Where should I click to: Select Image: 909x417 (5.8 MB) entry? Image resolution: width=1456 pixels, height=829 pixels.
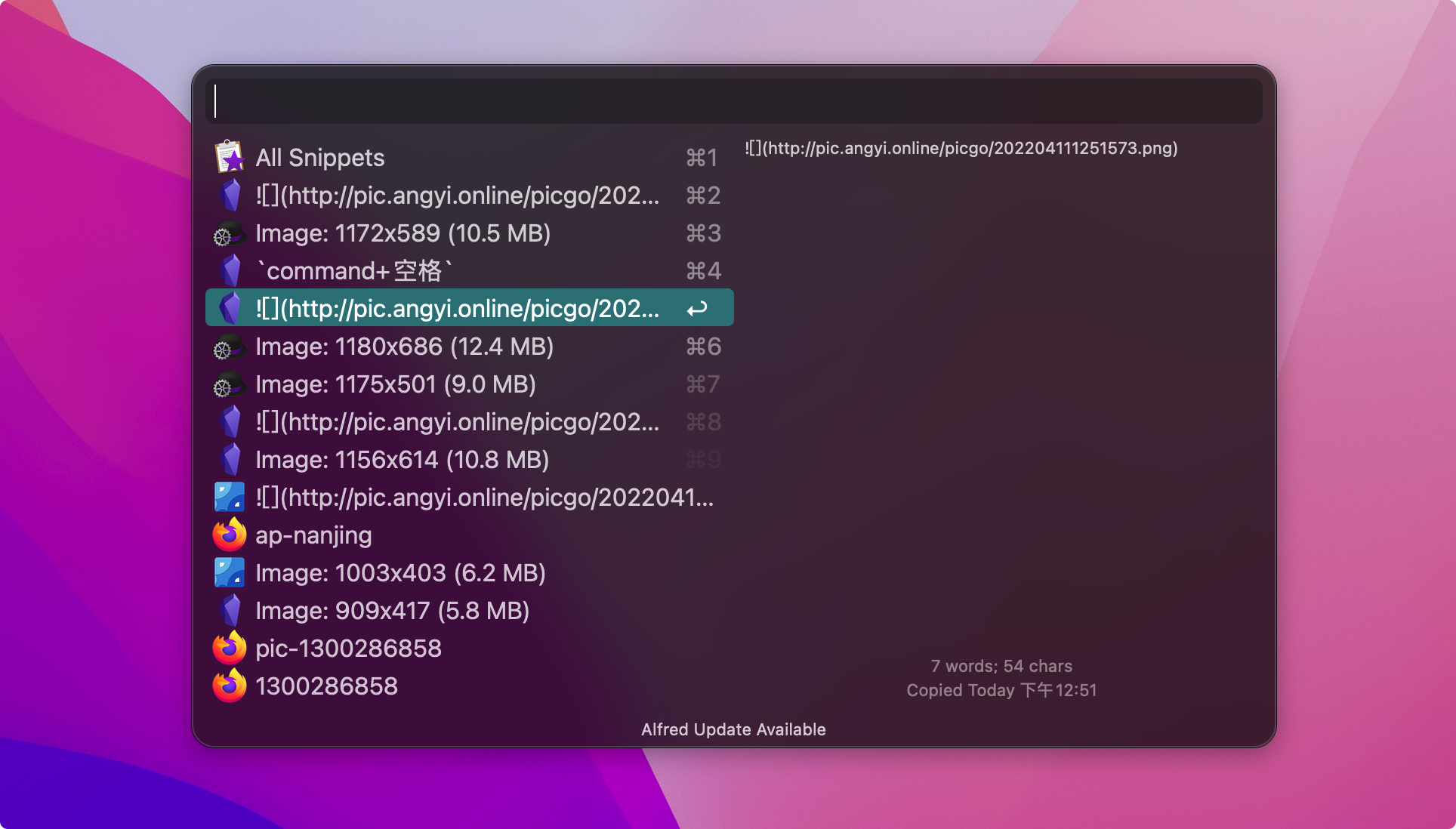pyautogui.click(x=470, y=610)
